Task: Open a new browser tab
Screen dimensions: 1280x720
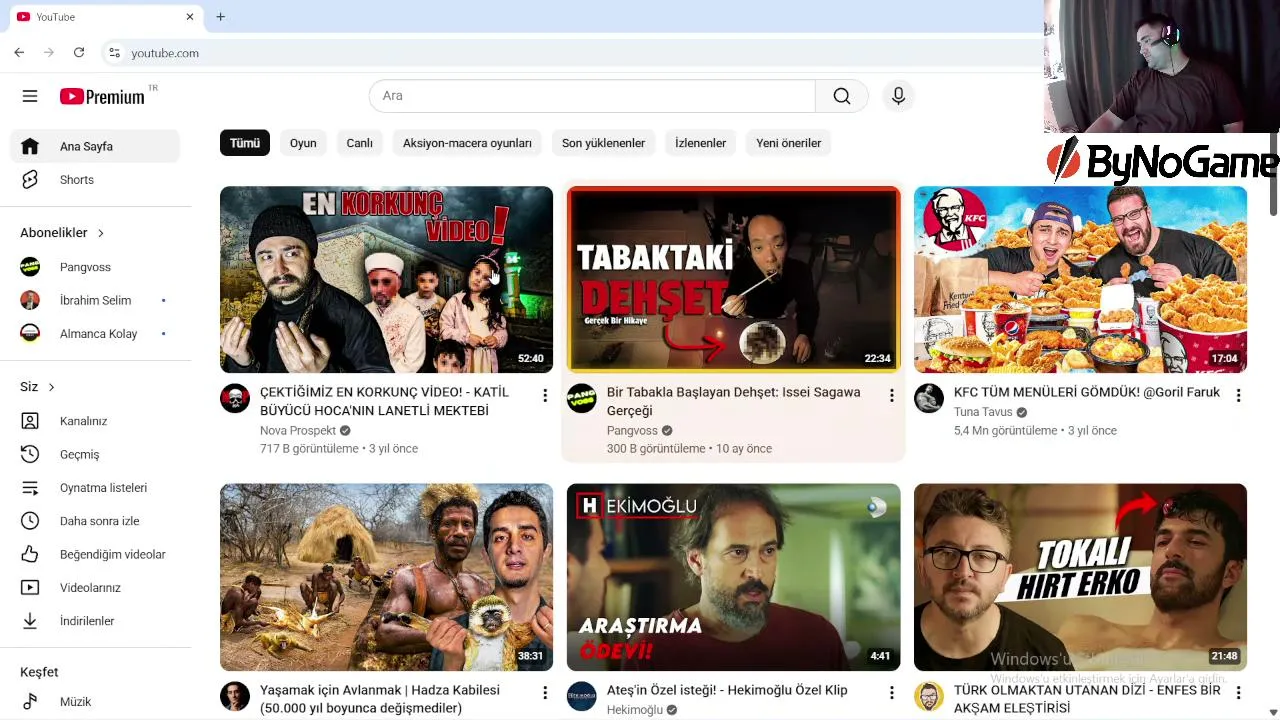Action: 220,17
